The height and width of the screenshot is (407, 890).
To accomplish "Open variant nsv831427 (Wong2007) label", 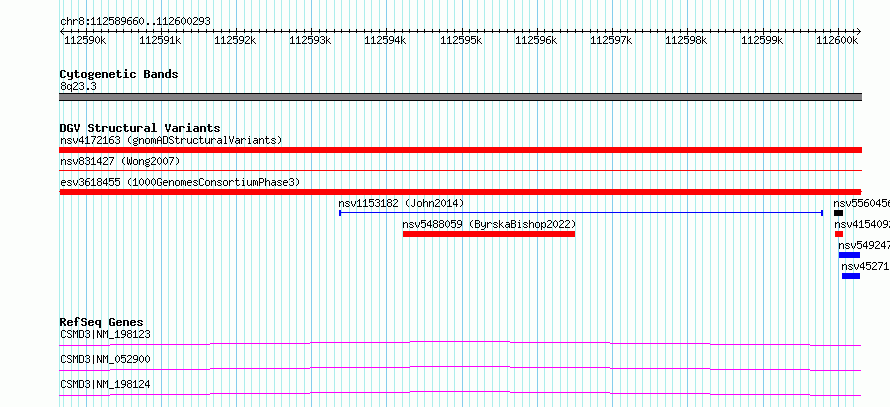I will coord(120,161).
